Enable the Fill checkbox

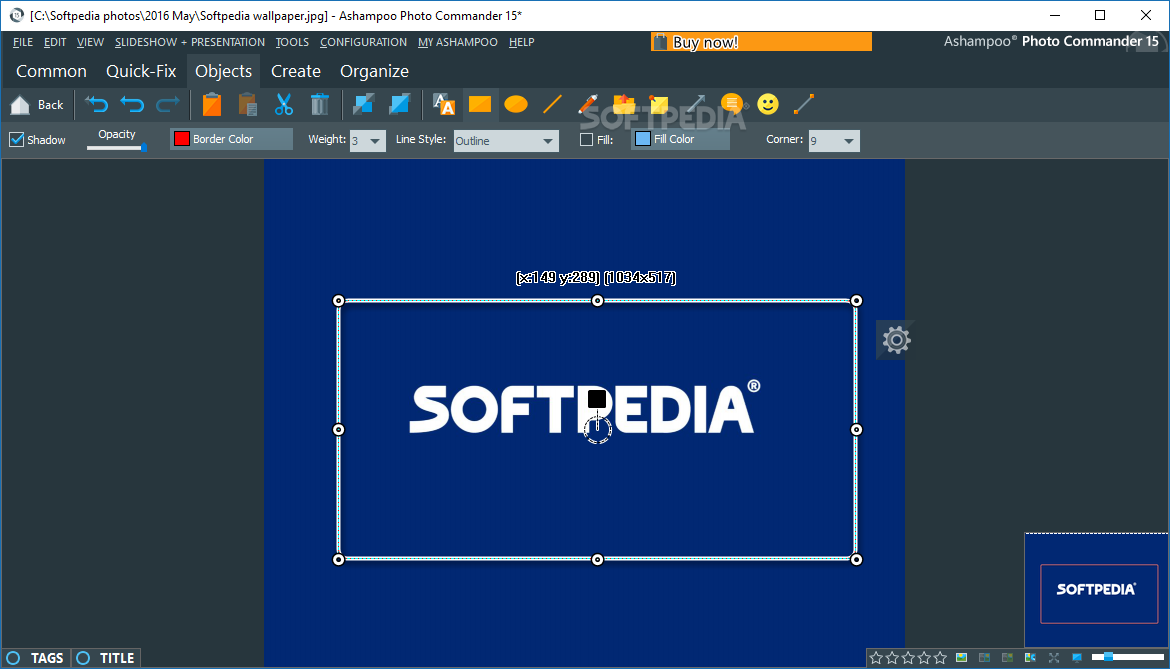pyautogui.click(x=586, y=139)
